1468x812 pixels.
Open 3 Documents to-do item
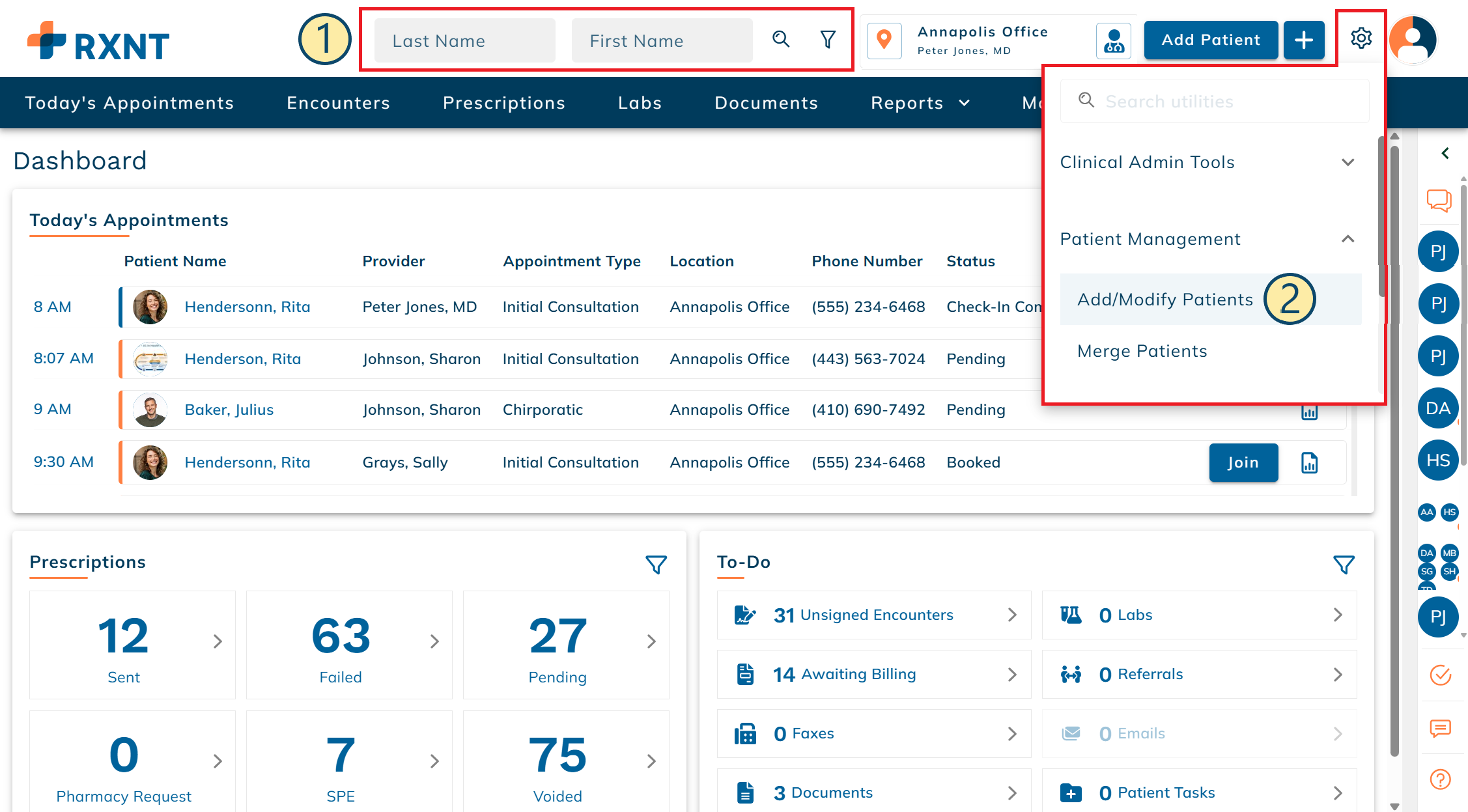tap(874, 792)
